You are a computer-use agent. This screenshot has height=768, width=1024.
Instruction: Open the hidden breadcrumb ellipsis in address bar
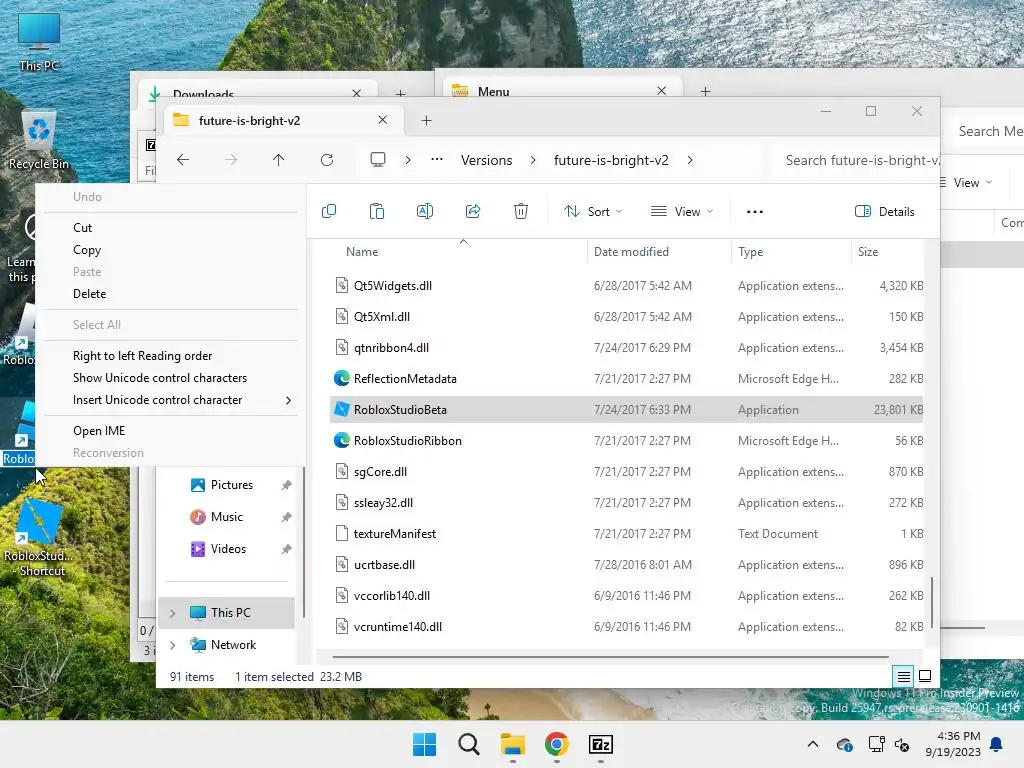coord(437,160)
